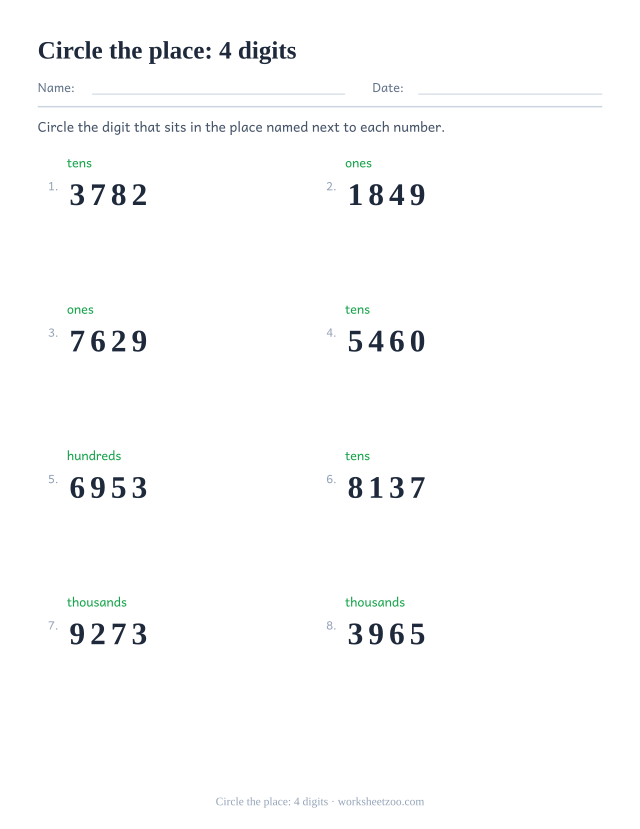Circle the tens digit 8 in 3782
This screenshot has height=829, width=640.
pos(118,195)
